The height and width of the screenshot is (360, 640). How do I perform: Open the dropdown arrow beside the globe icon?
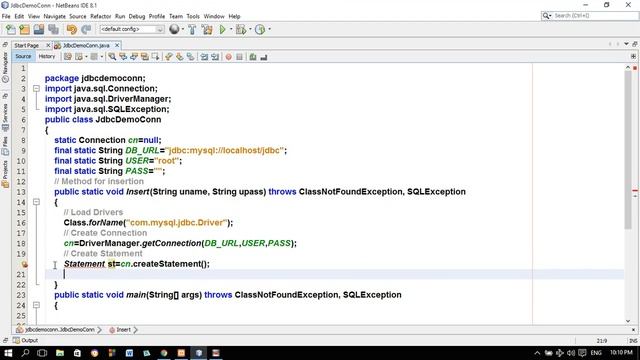pos(182,29)
